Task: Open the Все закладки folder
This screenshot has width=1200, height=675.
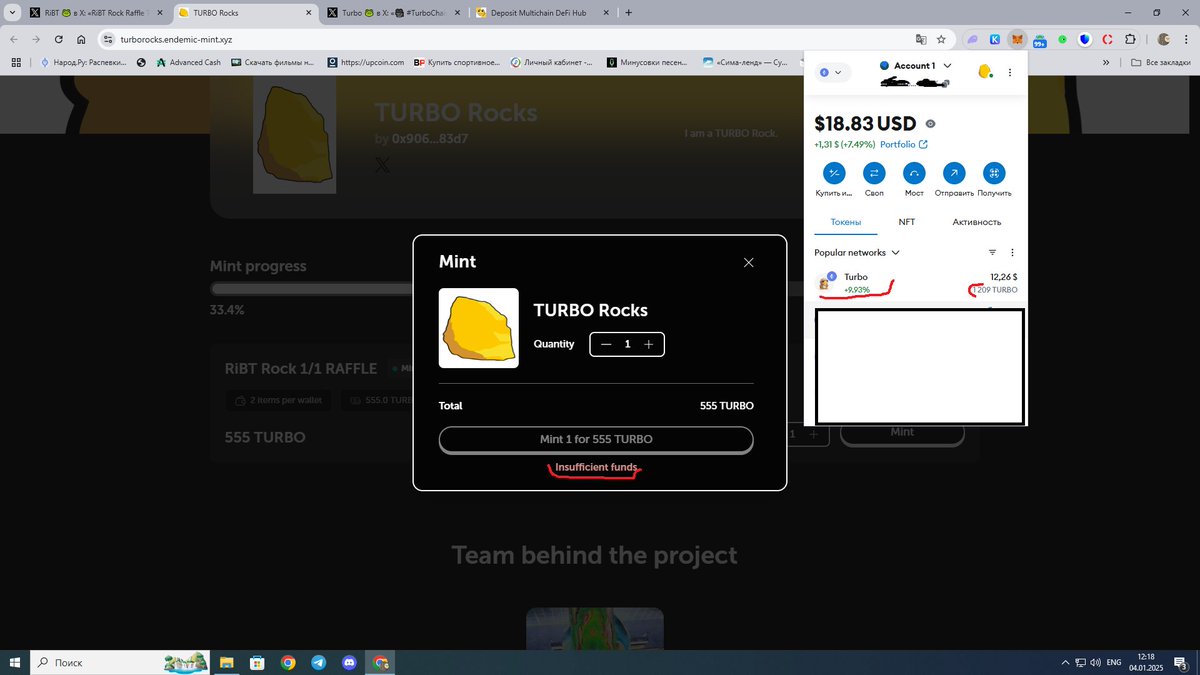Action: point(1162,62)
